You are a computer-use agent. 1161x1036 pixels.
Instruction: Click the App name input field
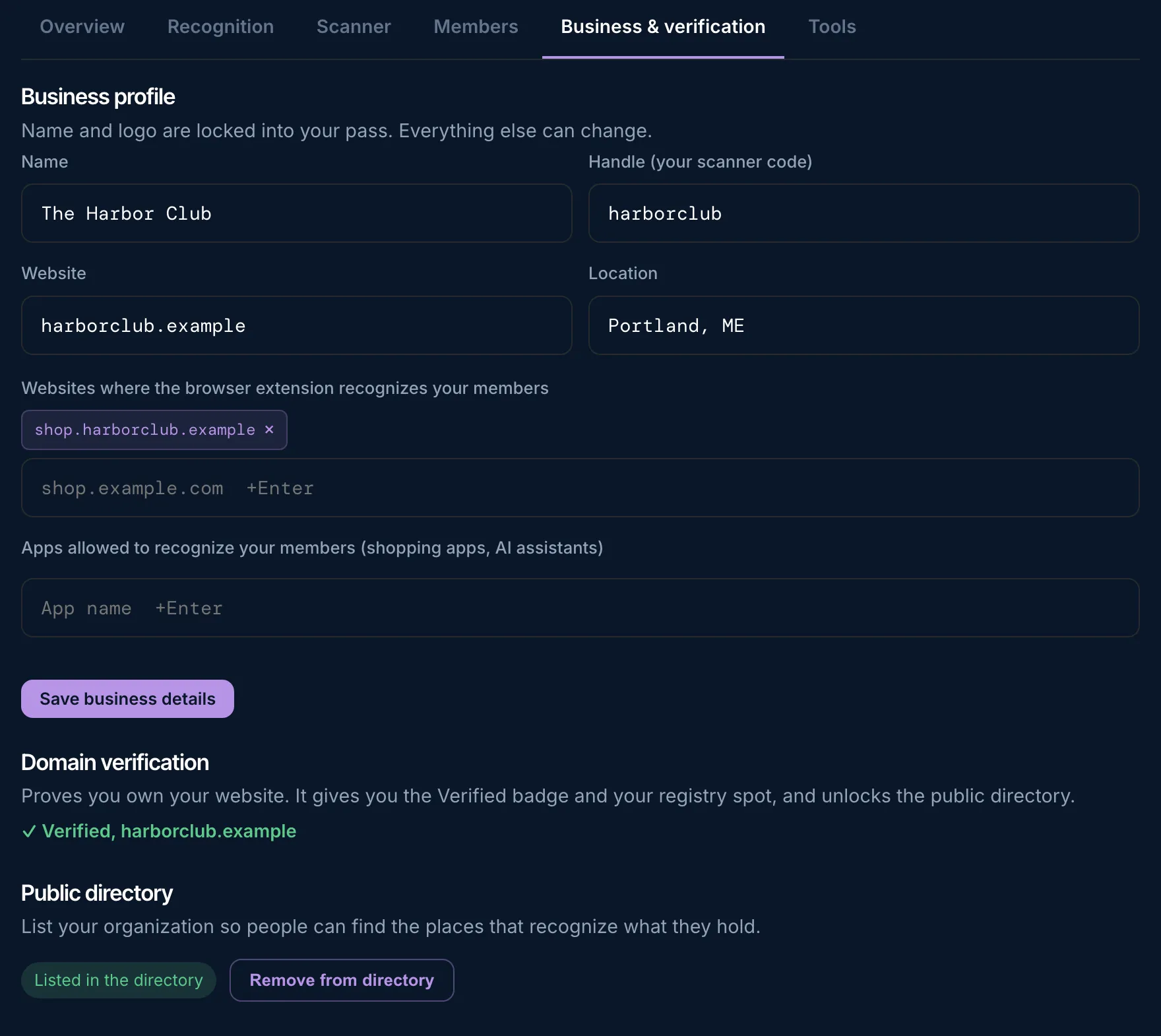click(x=580, y=608)
